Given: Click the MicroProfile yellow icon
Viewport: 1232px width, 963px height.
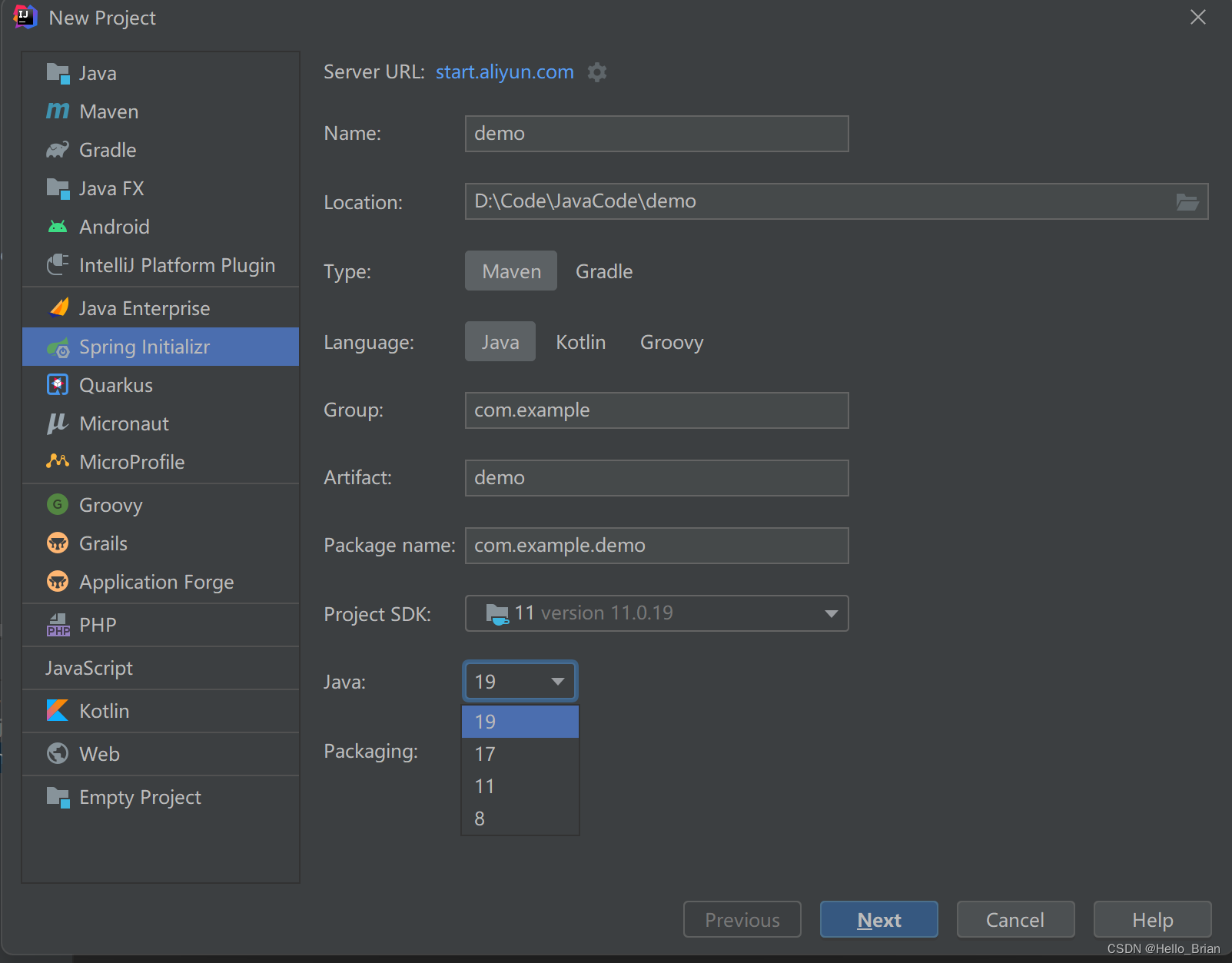Looking at the screenshot, I should (58, 461).
